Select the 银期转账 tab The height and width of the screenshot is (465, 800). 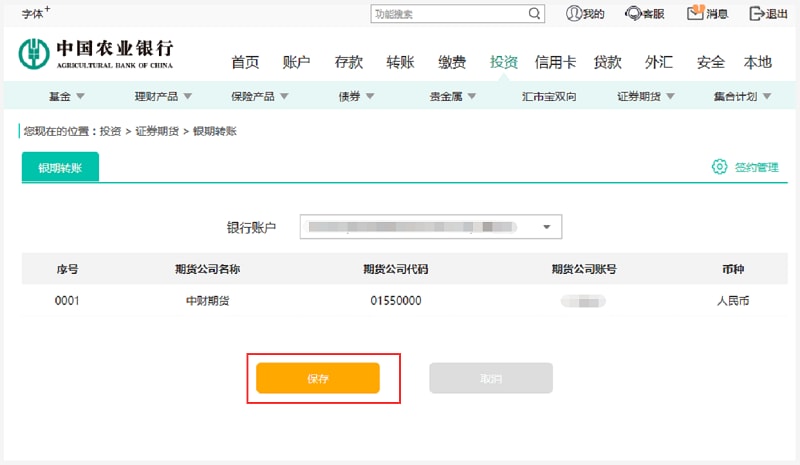[x=60, y=168]
